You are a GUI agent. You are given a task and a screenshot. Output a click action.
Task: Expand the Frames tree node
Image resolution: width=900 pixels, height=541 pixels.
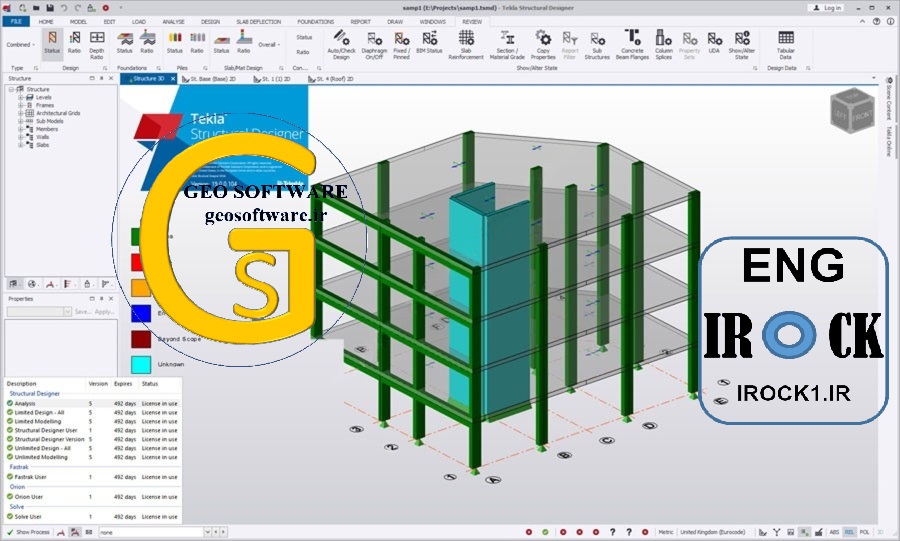pos(21,106)
